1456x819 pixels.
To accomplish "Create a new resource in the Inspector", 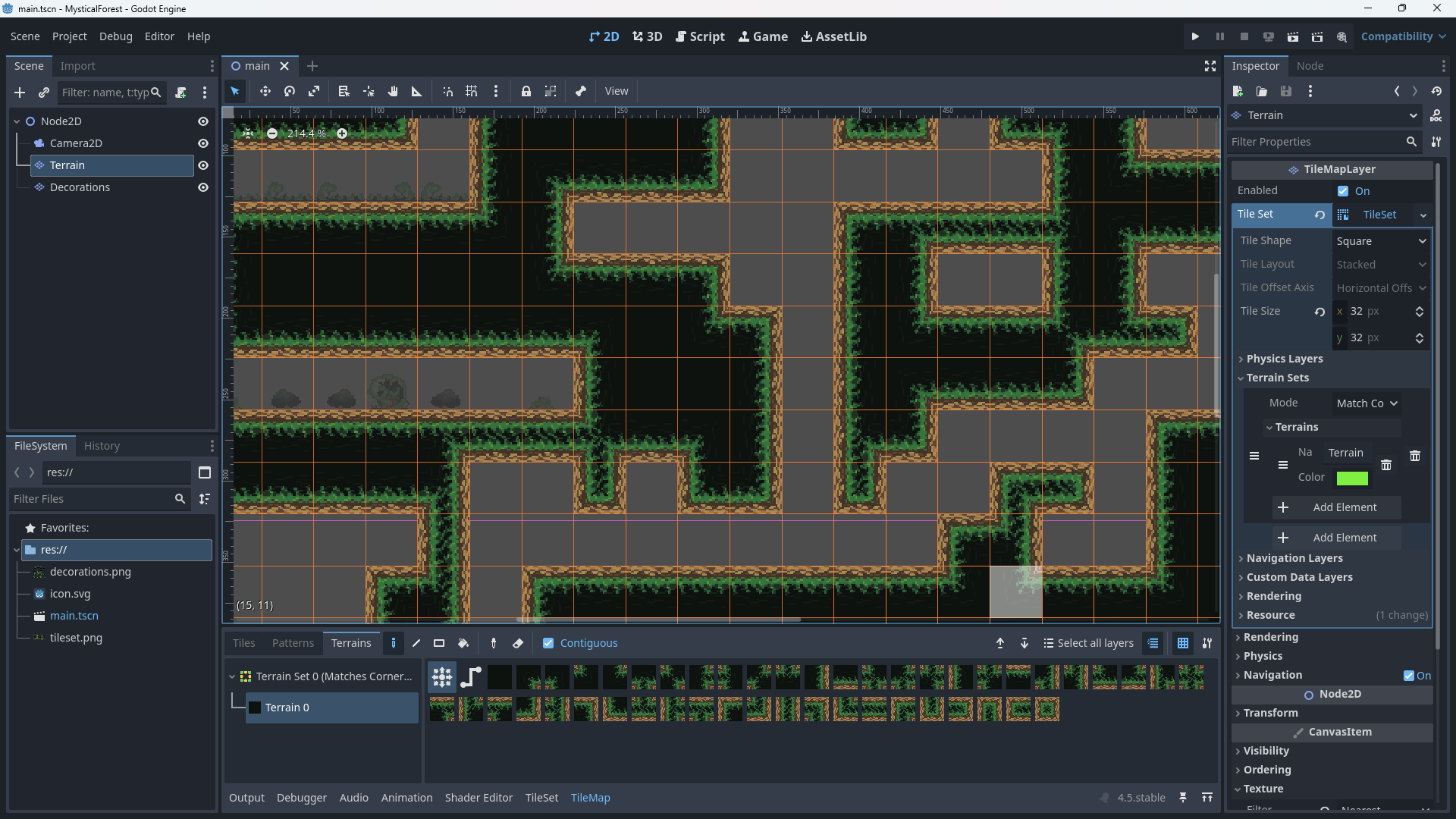I will 1238,91.
